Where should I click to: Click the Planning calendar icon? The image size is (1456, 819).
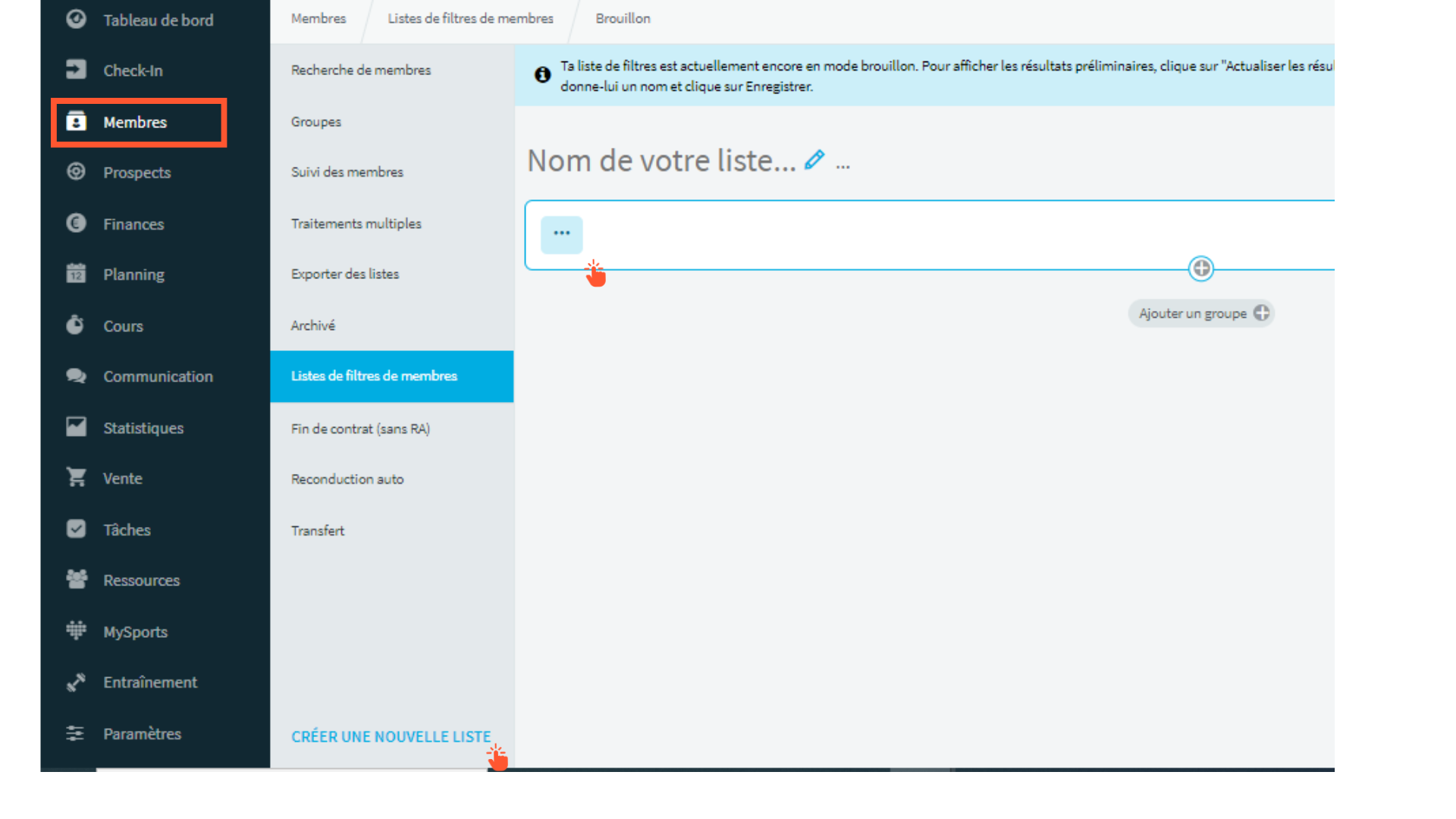click(76, 274)
